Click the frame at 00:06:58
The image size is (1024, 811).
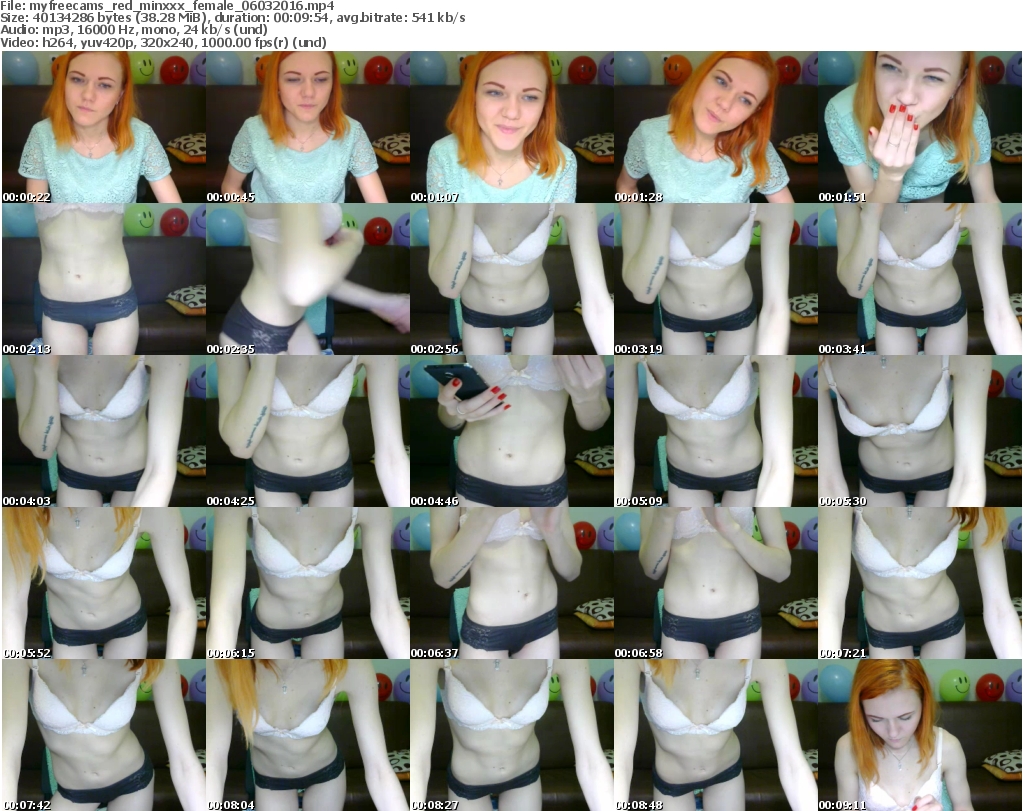716,583
